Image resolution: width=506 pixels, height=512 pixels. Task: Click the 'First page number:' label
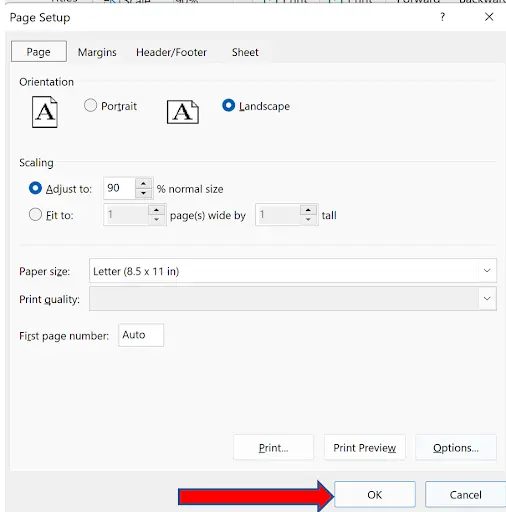pos(64,336)
